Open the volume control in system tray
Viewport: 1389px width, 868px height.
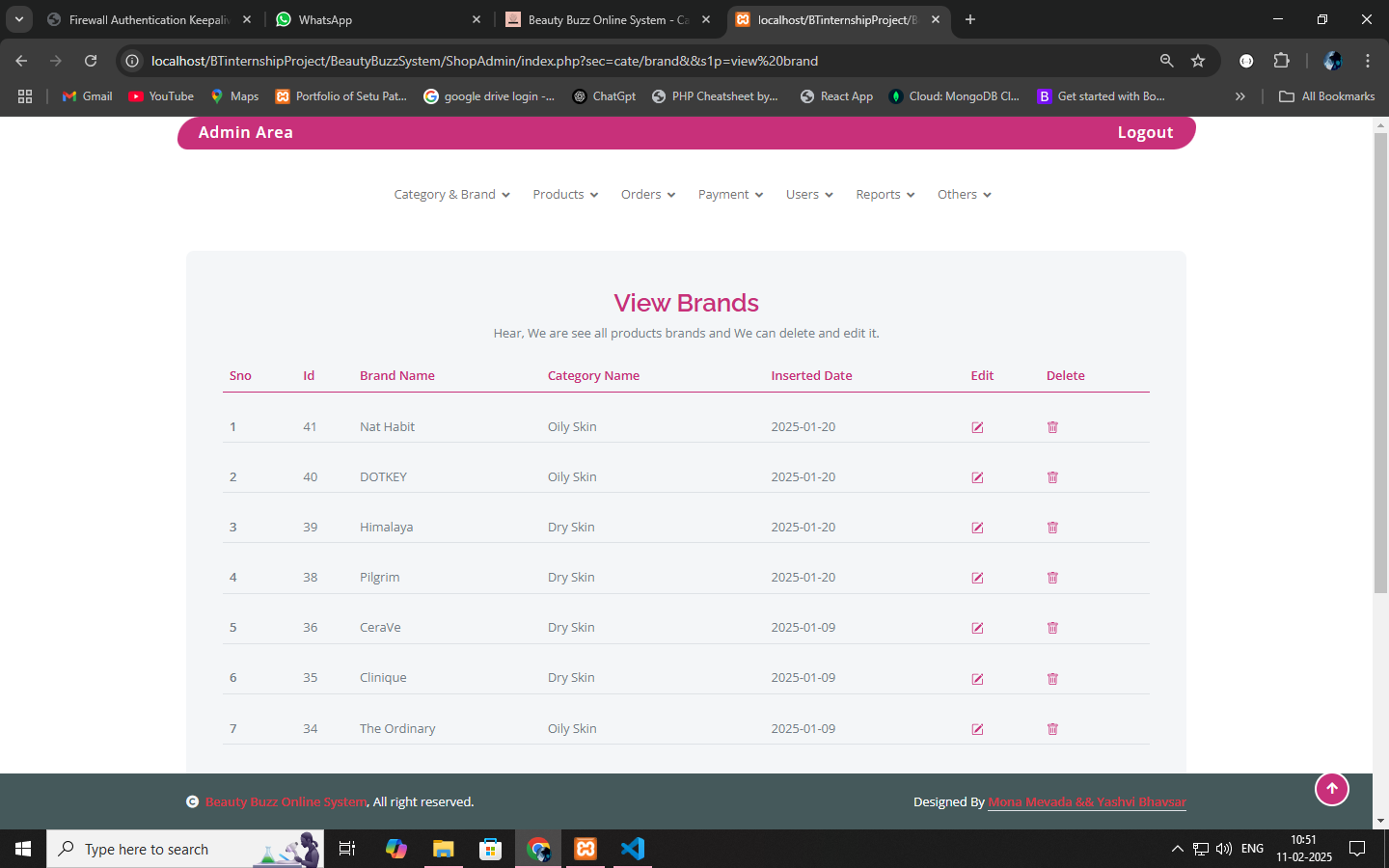tap(1224, 849)
